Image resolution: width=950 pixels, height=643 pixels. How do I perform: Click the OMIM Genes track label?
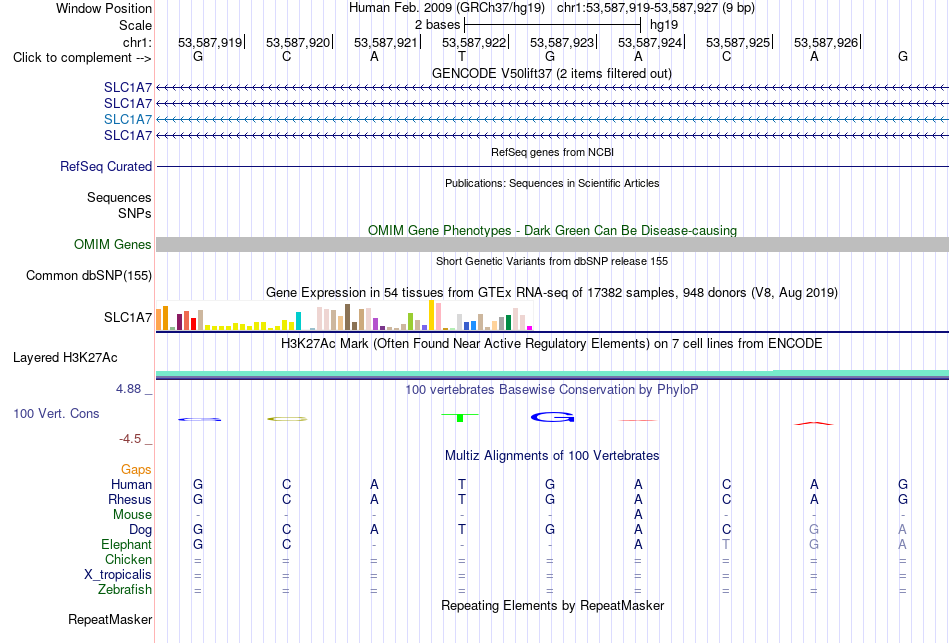point(113,244)
